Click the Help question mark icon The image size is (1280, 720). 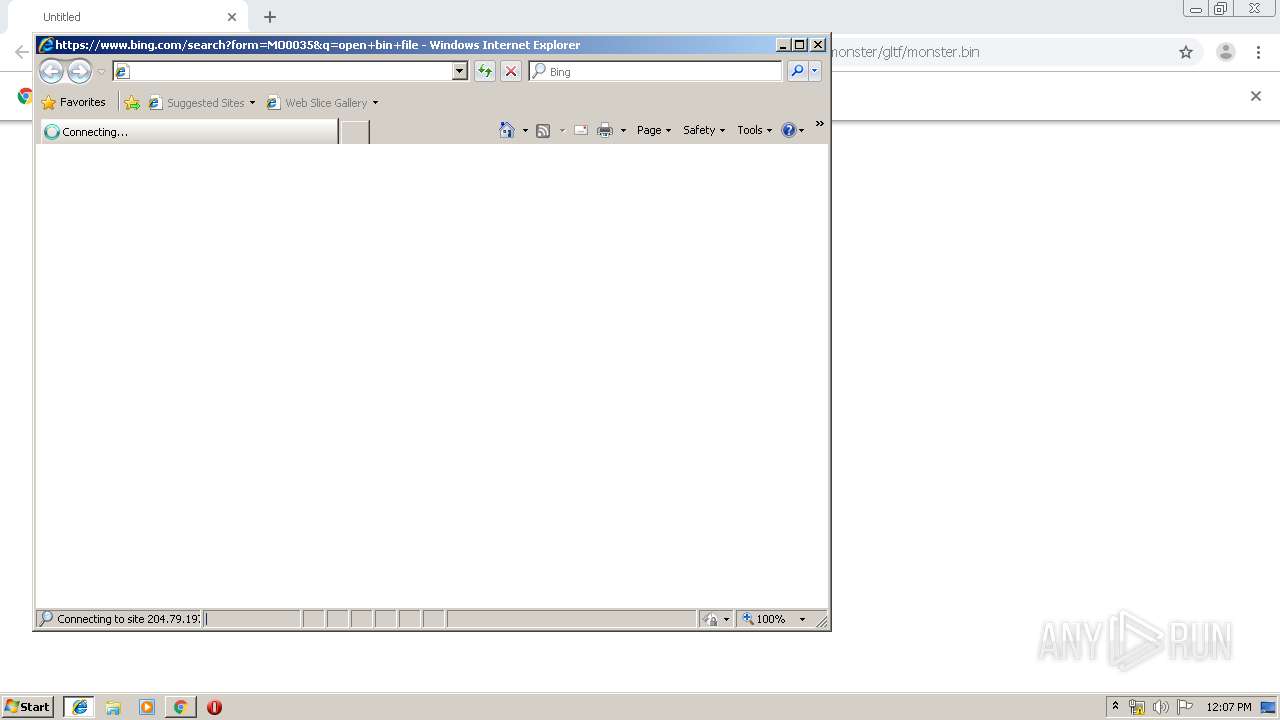(789, 130)
